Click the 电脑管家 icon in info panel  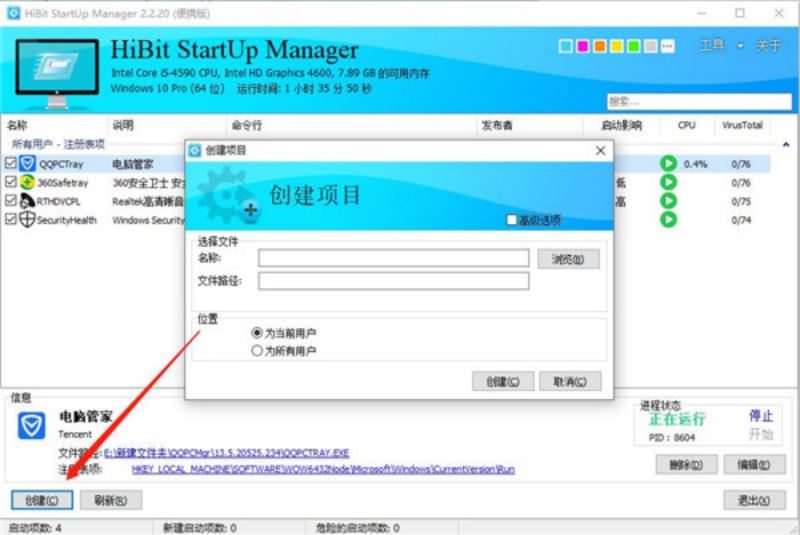[32, 425]
